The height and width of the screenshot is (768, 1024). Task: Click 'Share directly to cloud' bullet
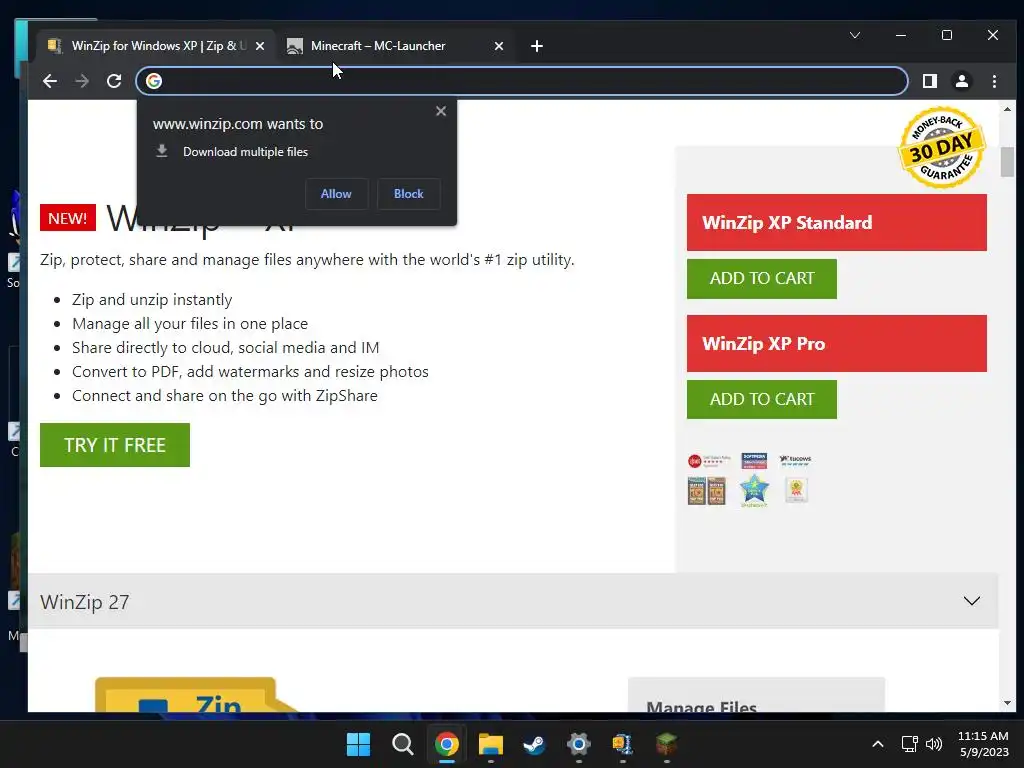225,347
